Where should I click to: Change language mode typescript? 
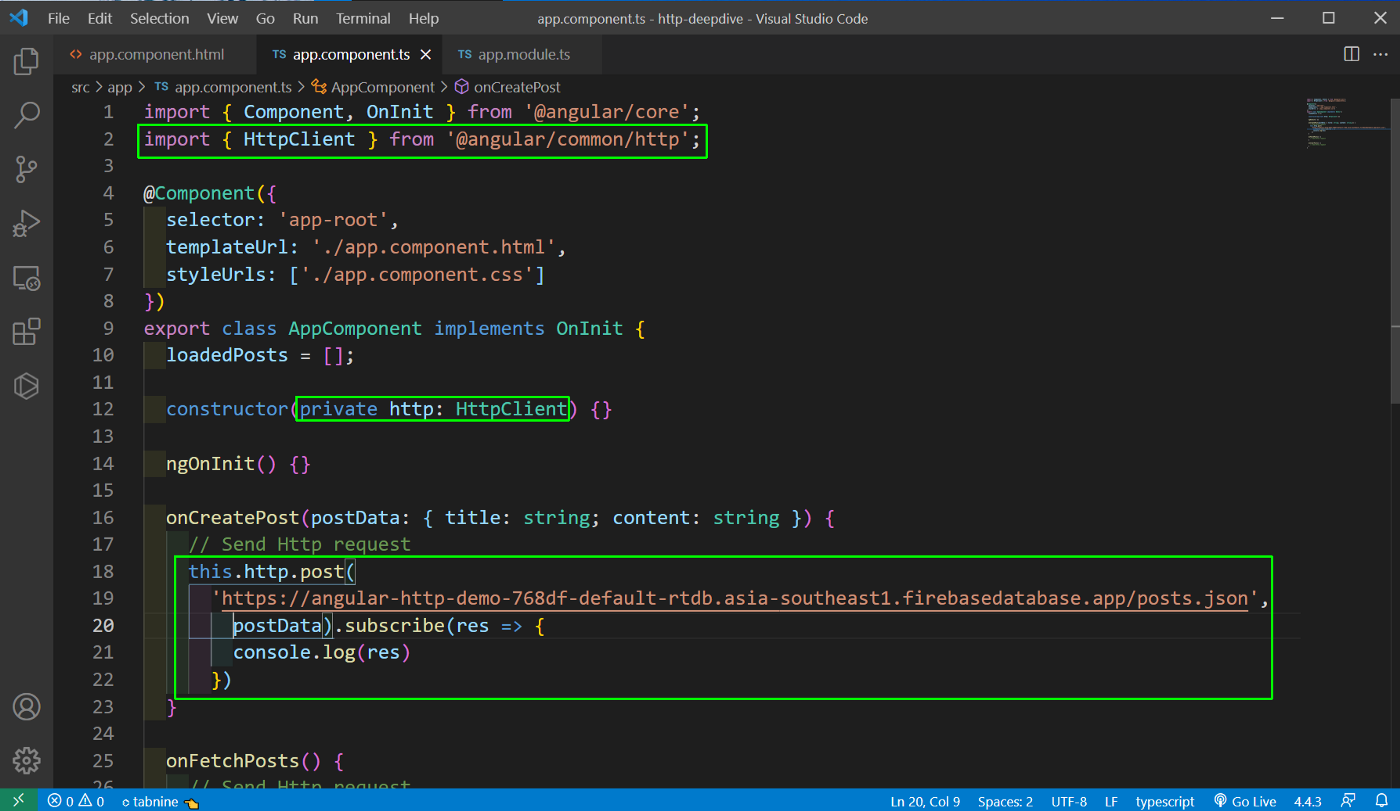1165,801
